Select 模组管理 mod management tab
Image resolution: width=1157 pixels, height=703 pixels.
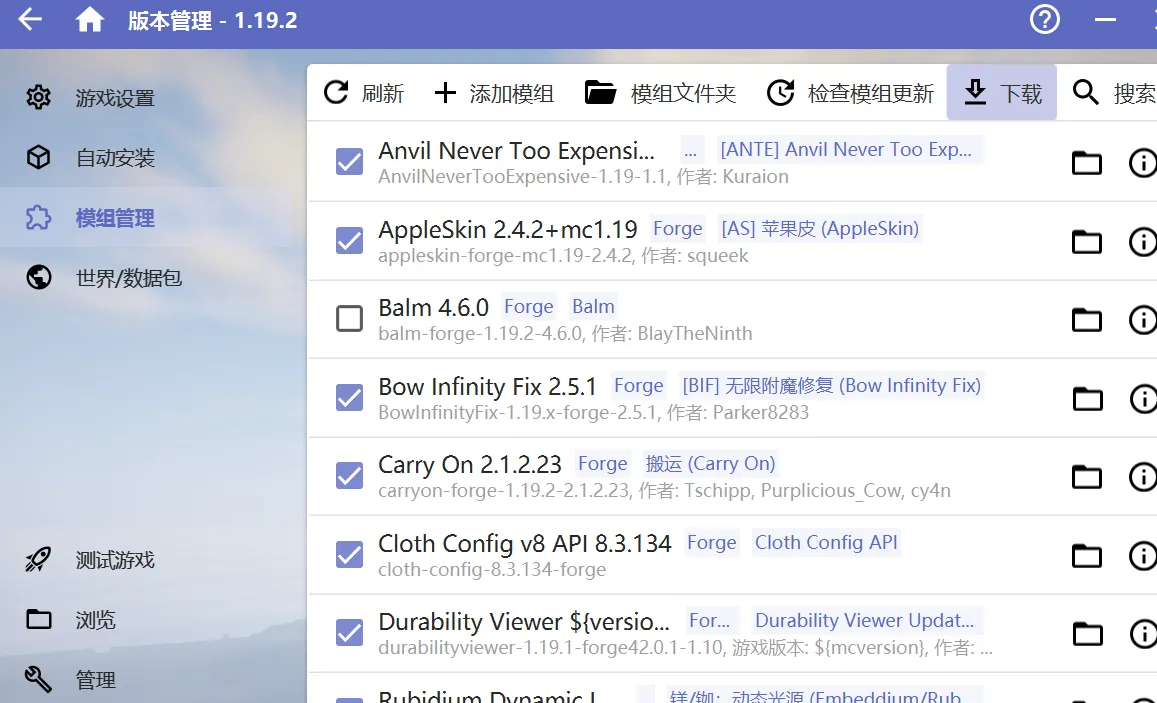[x=153, y=218]
